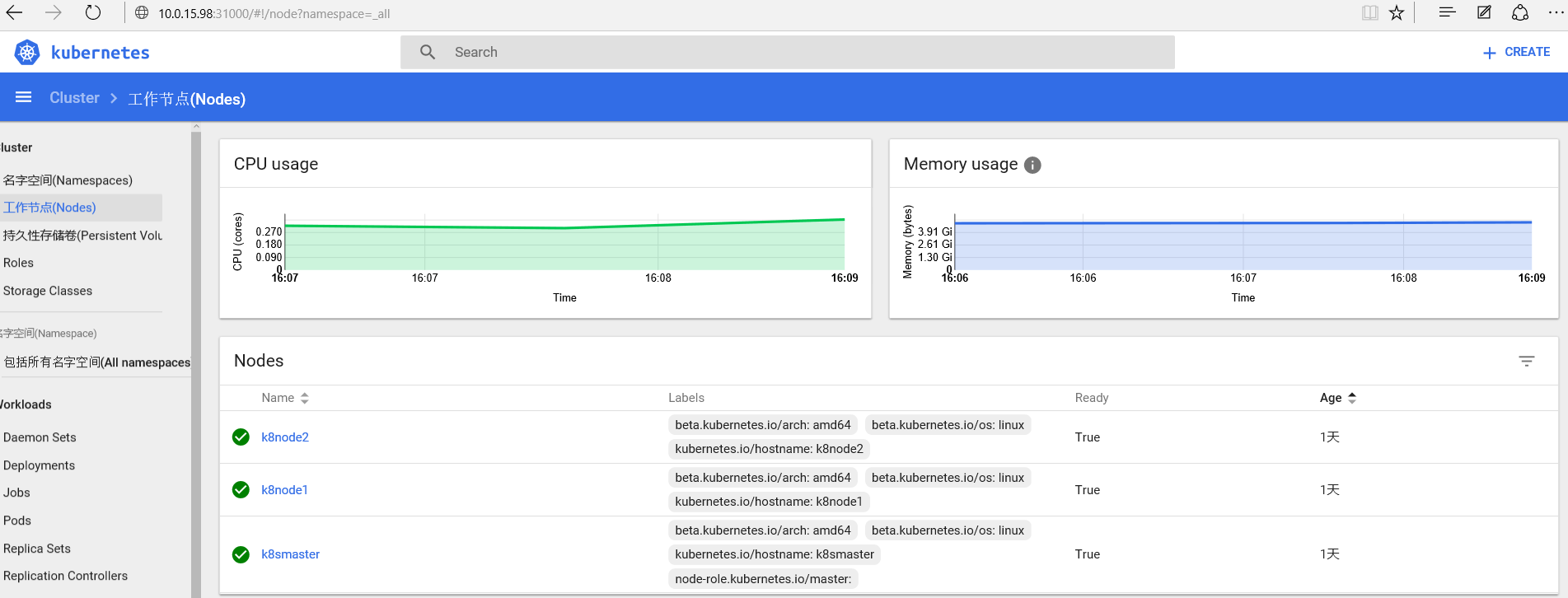
Task: Click k8node1 green ready status icon
Action: (241, 490)
